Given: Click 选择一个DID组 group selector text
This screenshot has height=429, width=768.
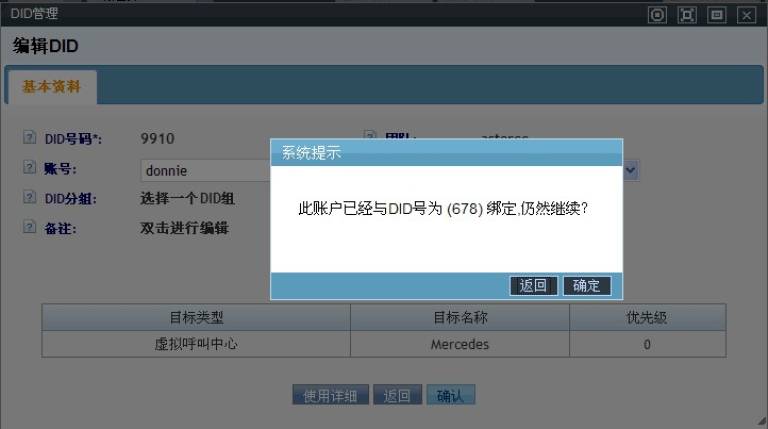Looking at the screenshot, I should tap(187, 198).
